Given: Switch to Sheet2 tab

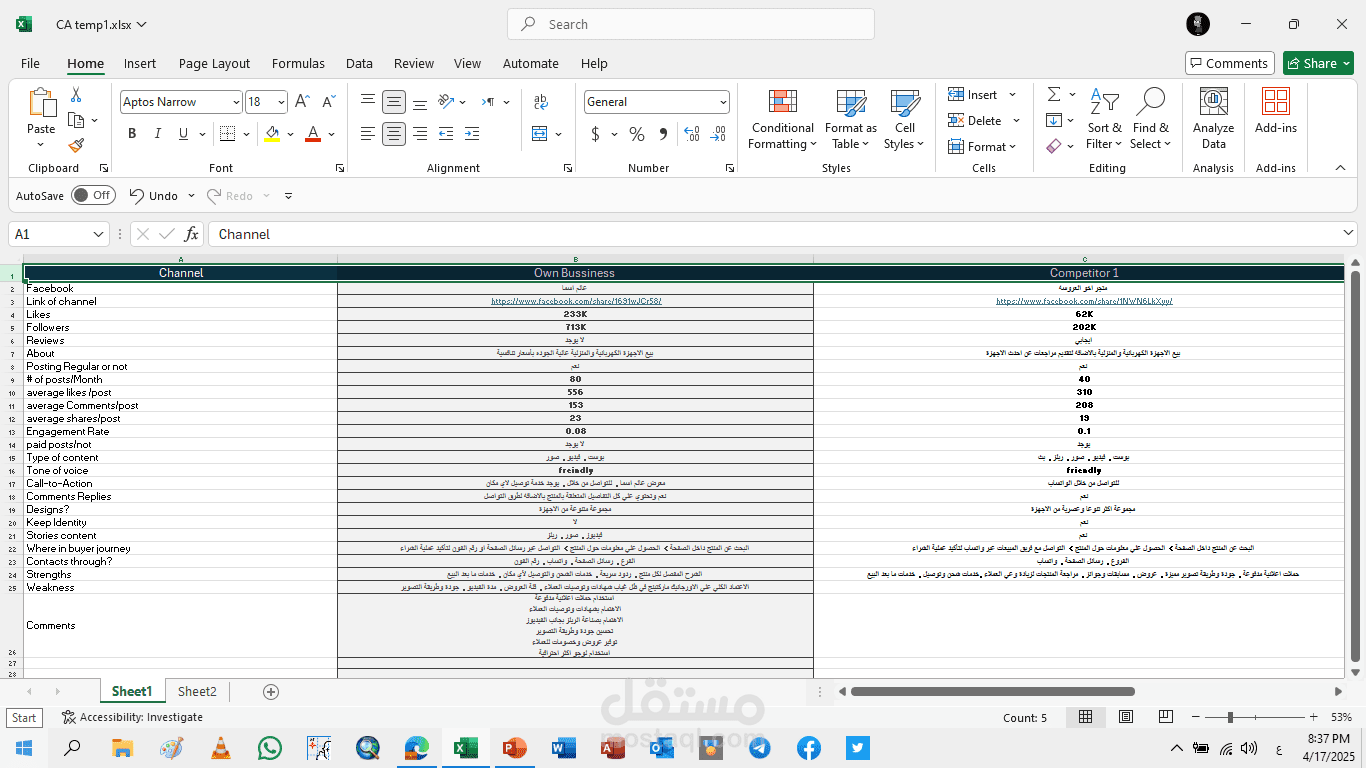Looking at the screenshot, I should click(x=197, y=691).
